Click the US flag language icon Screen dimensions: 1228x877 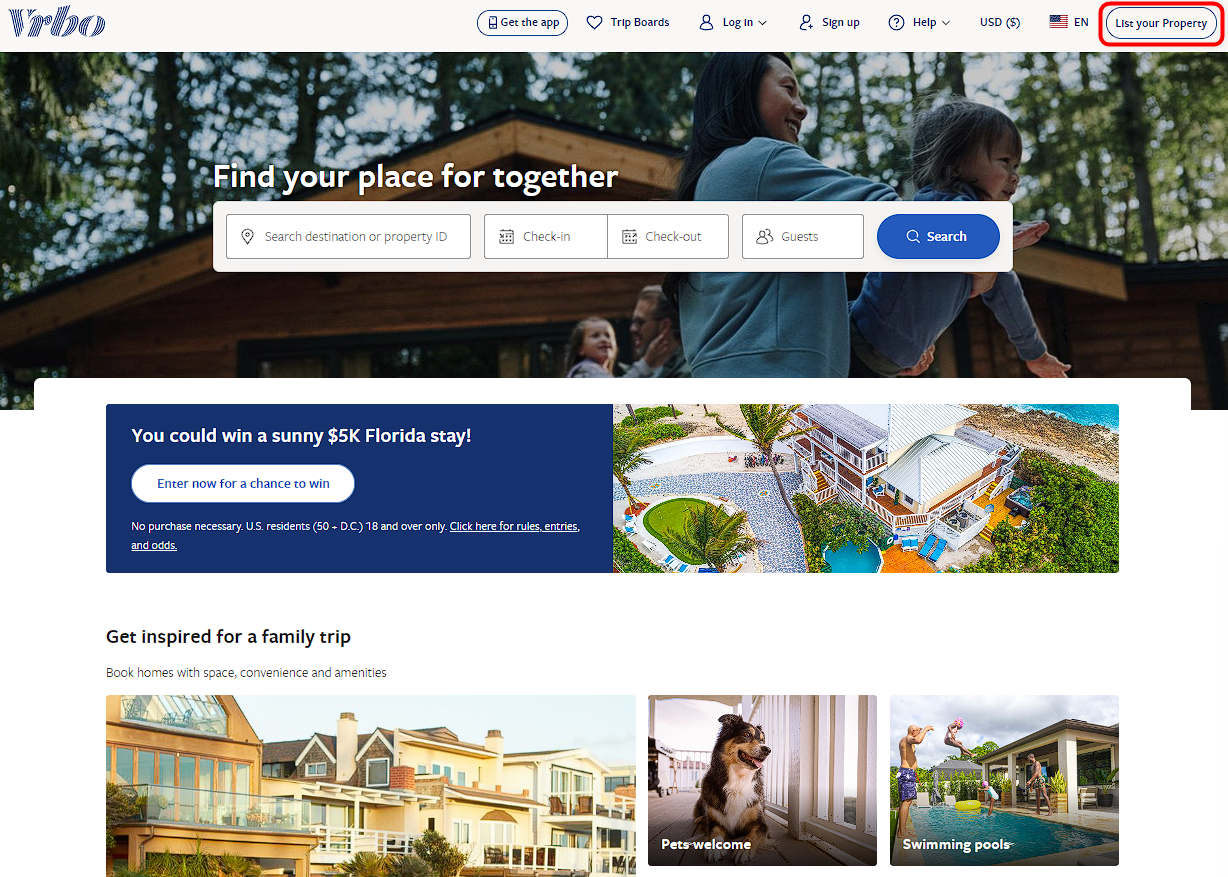pos(1058,21)
